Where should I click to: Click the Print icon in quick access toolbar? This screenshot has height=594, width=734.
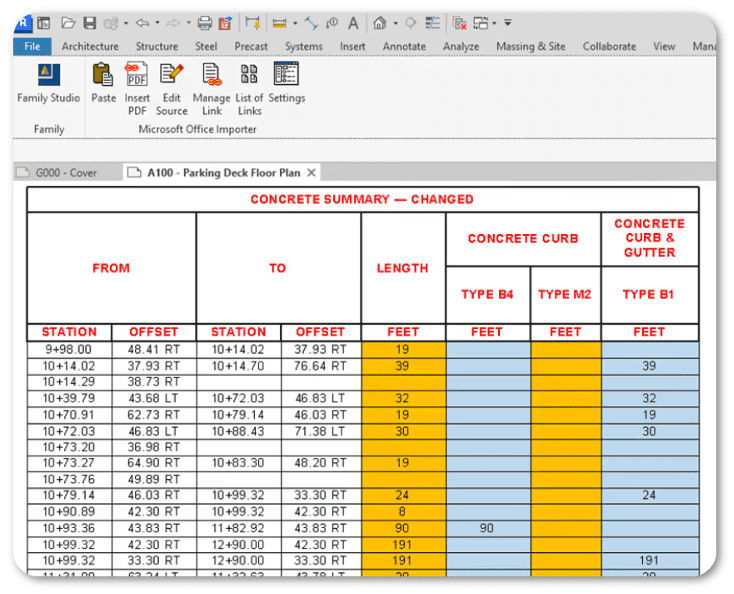point(204,22)
